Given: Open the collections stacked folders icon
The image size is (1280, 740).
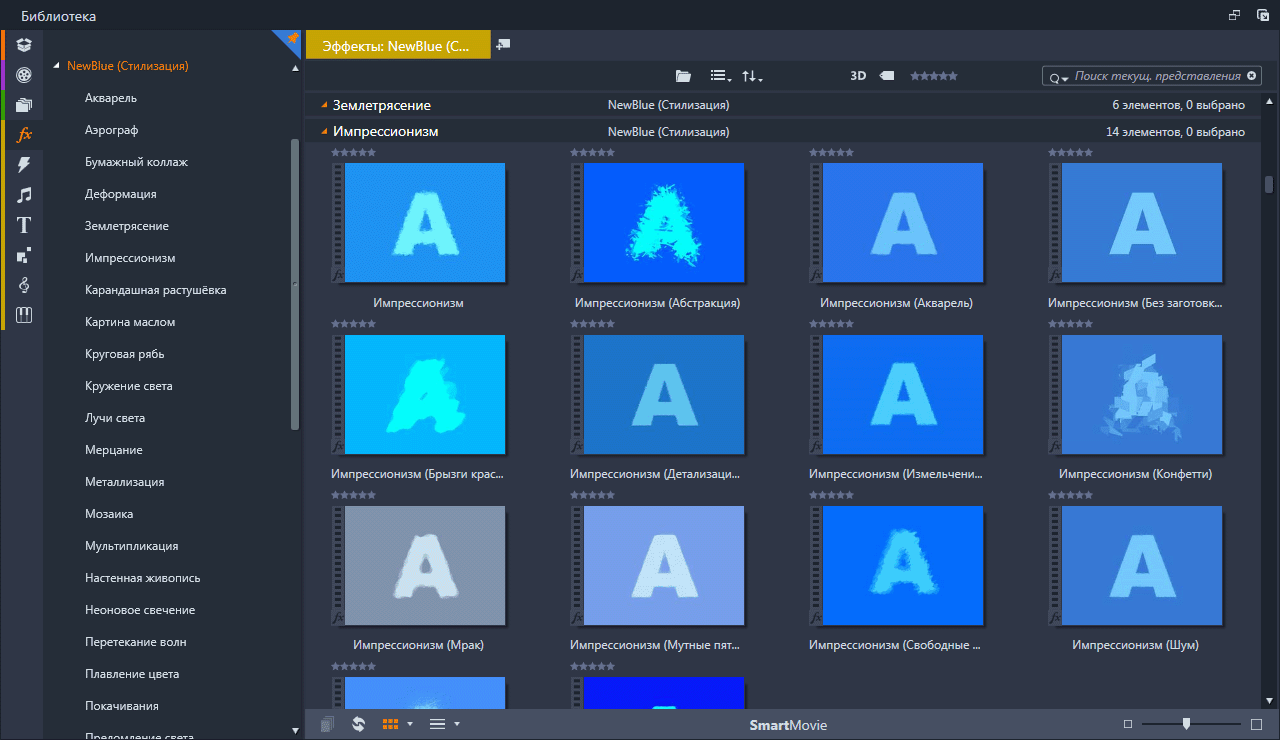Looking at the screenshot, I should pyautogui.click(x=24, y=104).
